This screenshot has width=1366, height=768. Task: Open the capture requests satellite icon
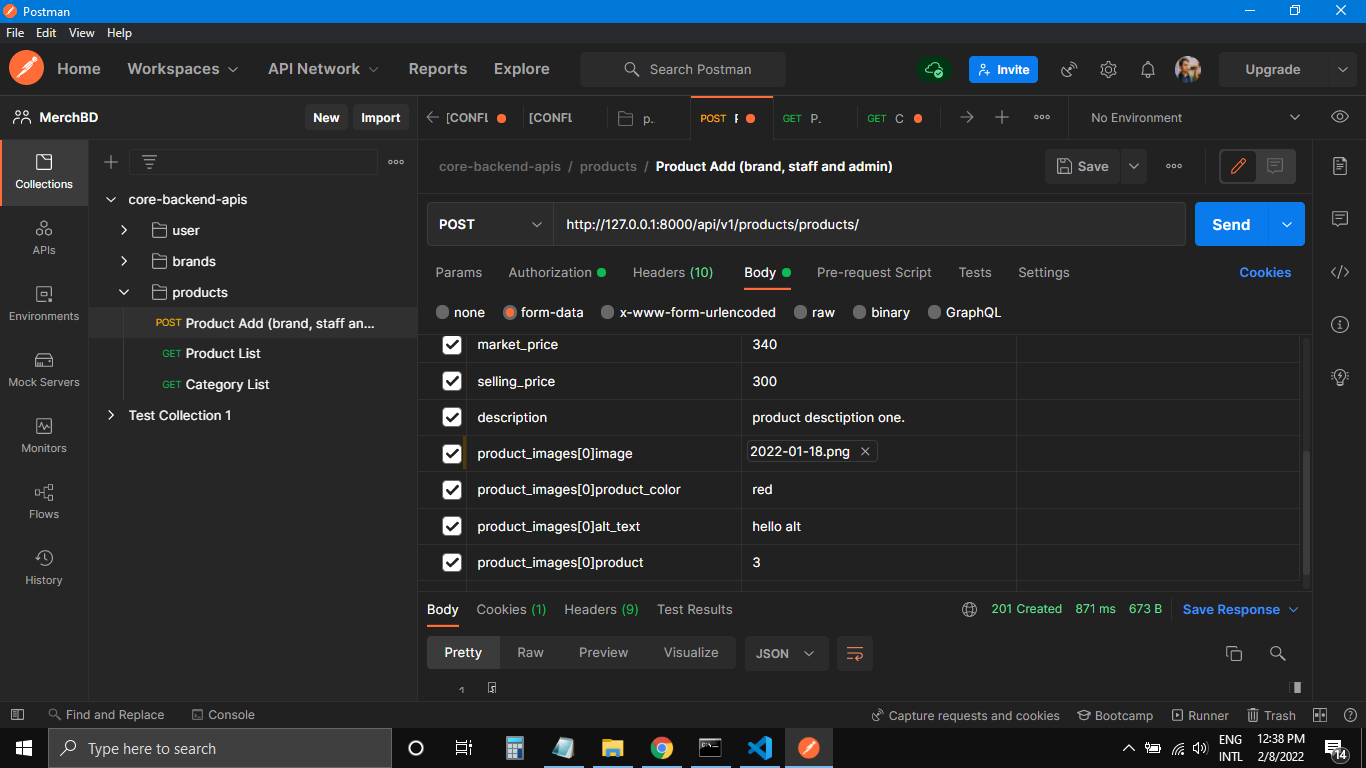point(1069,69)
